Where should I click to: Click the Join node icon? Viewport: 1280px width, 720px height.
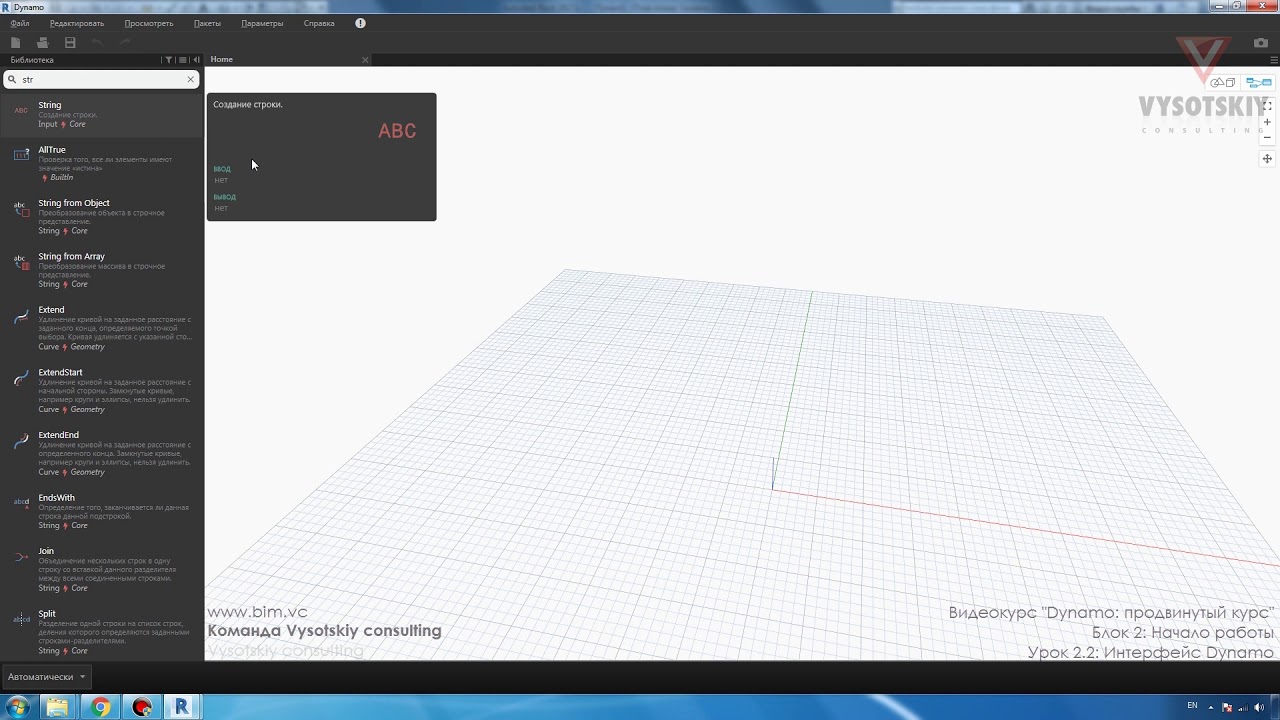(x=21, y=556)
